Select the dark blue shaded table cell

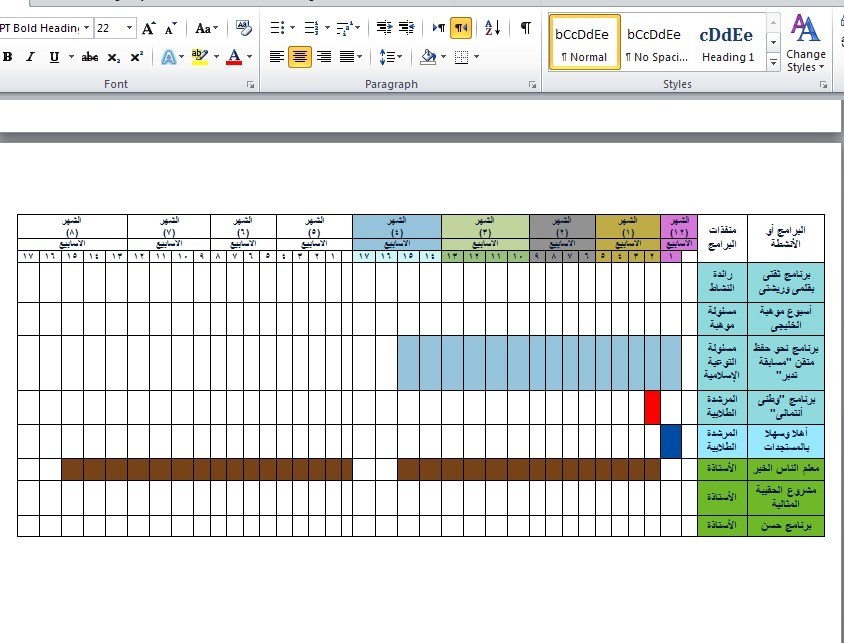(671, 441)
